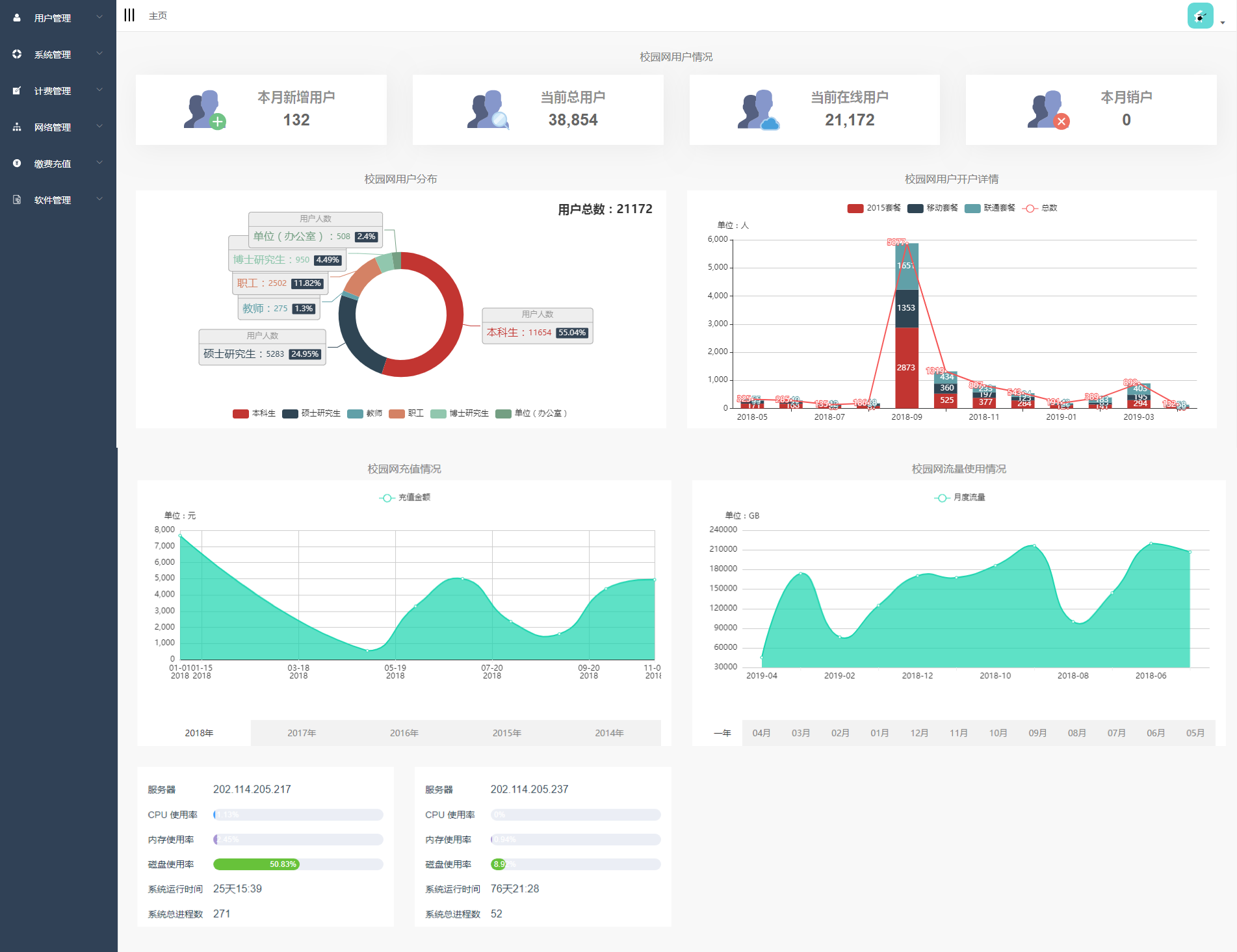Click the hamburger menu collapse icon
The width and height of the screenshot is (1237, 952).
pyautogui.click(x=129, y=16)
